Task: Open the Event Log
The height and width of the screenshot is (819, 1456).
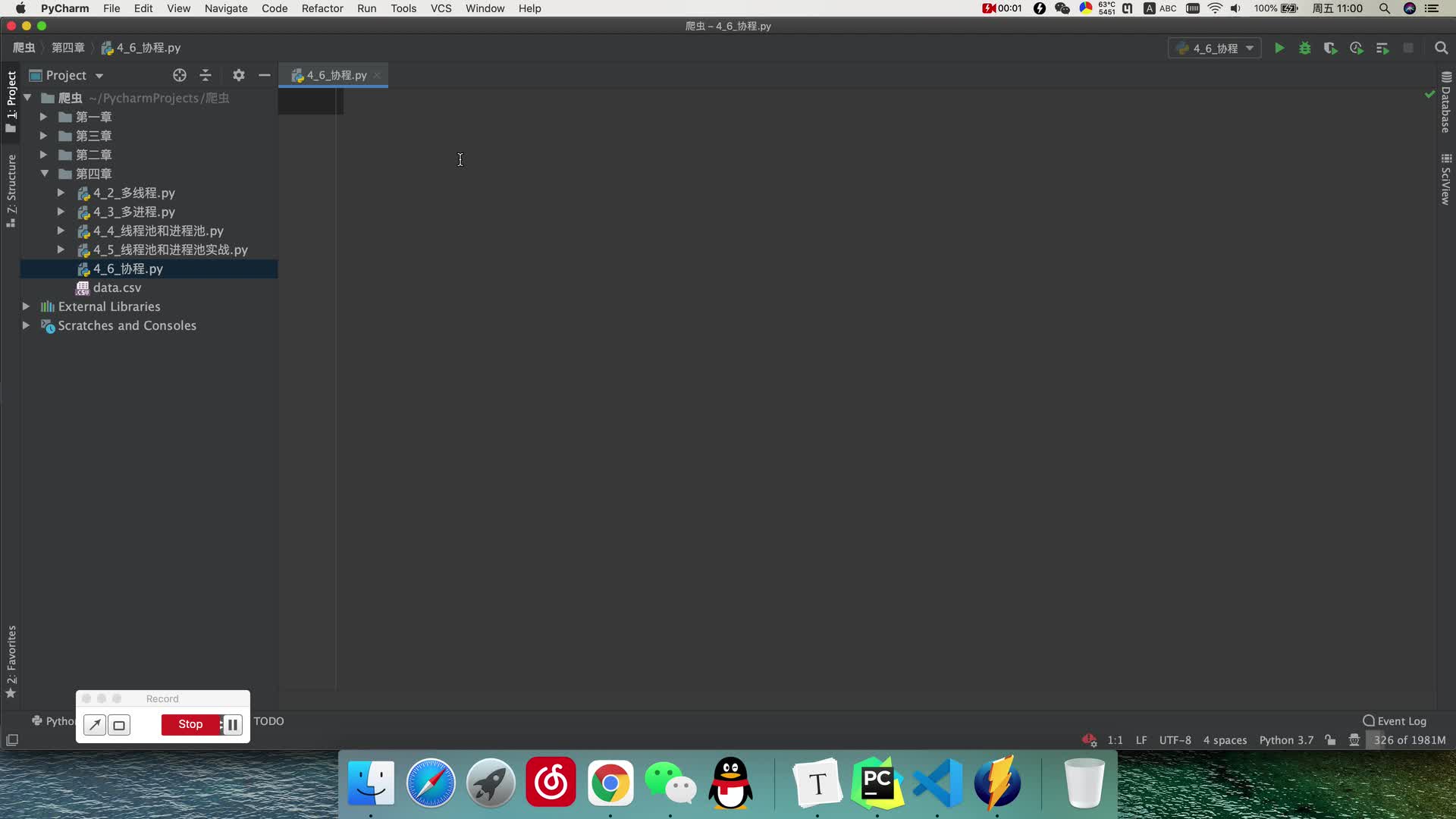Action: coord(1395,721)
